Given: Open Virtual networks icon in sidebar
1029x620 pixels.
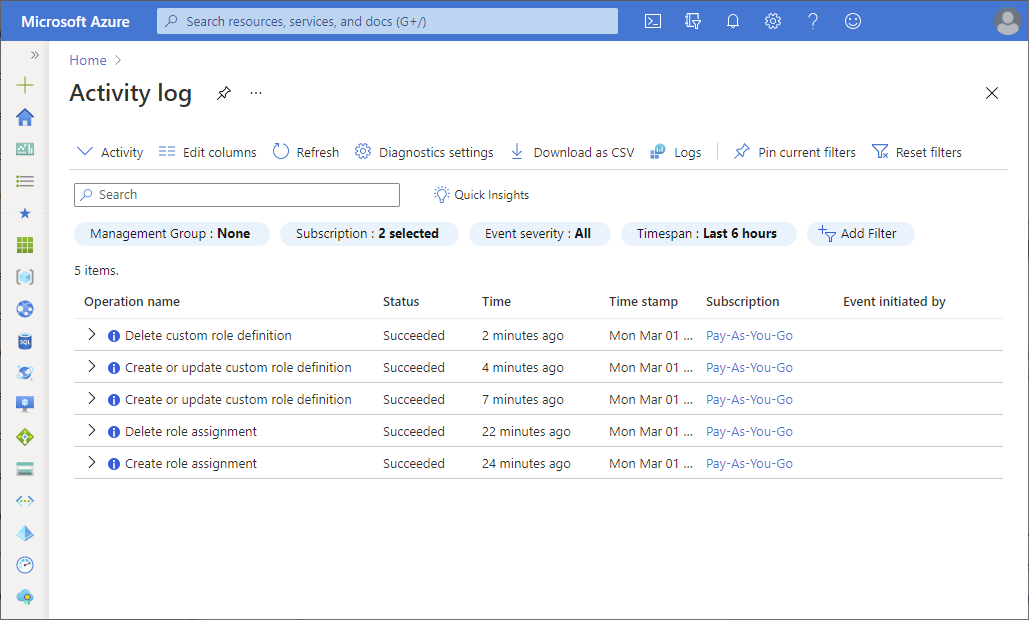Looking at the screenshot, I should 25,501.
